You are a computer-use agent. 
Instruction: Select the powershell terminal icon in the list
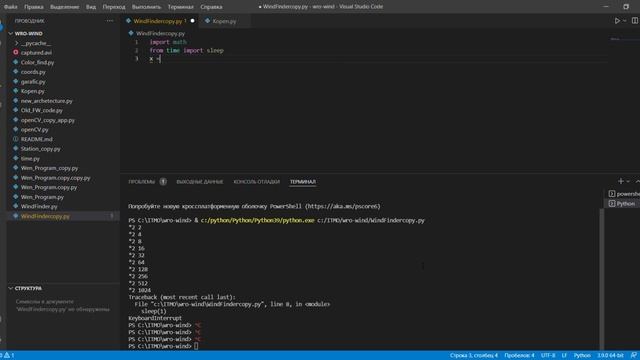coord(611,194)
